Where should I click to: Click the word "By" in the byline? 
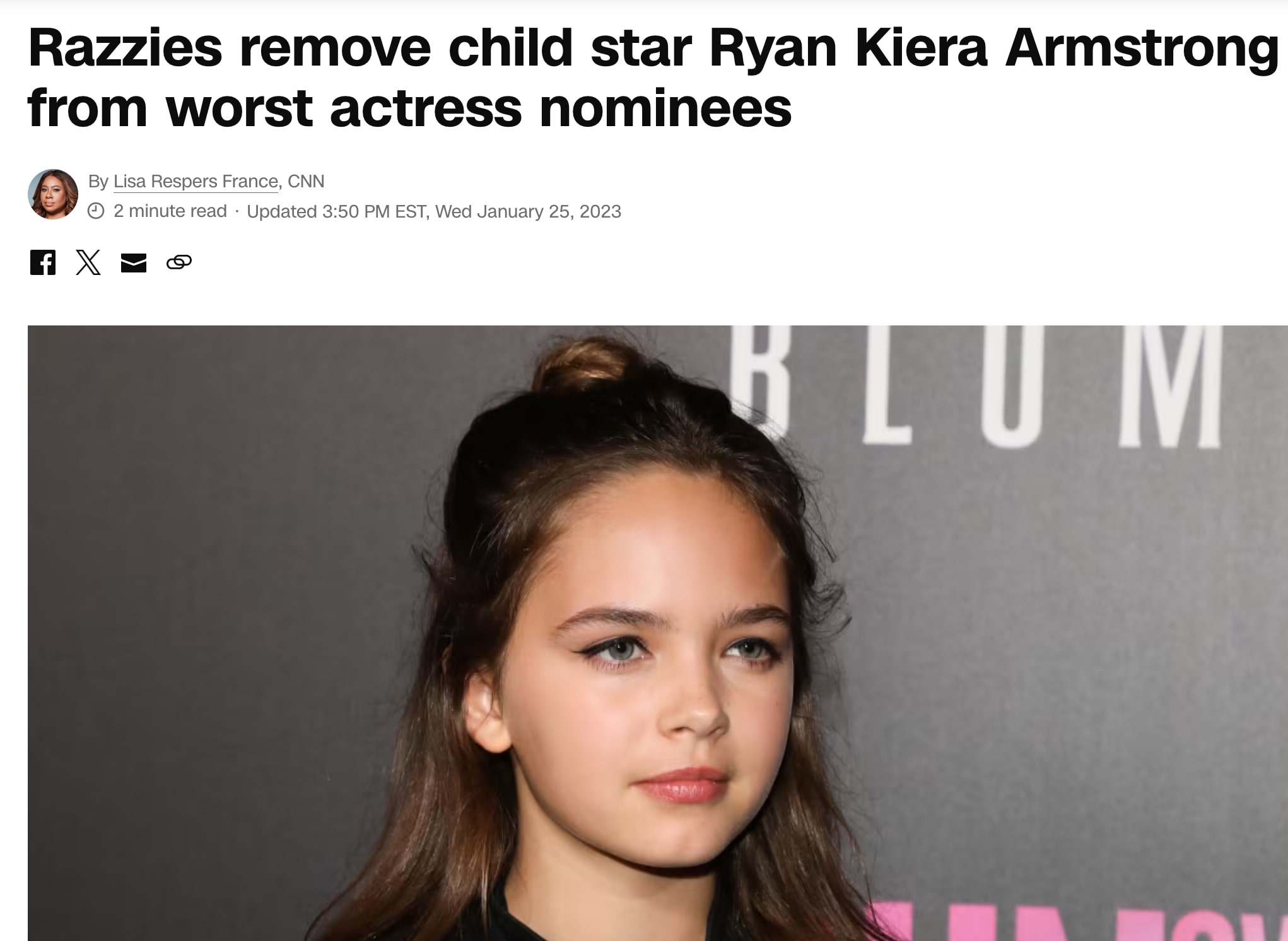click(x=98, y=182)
